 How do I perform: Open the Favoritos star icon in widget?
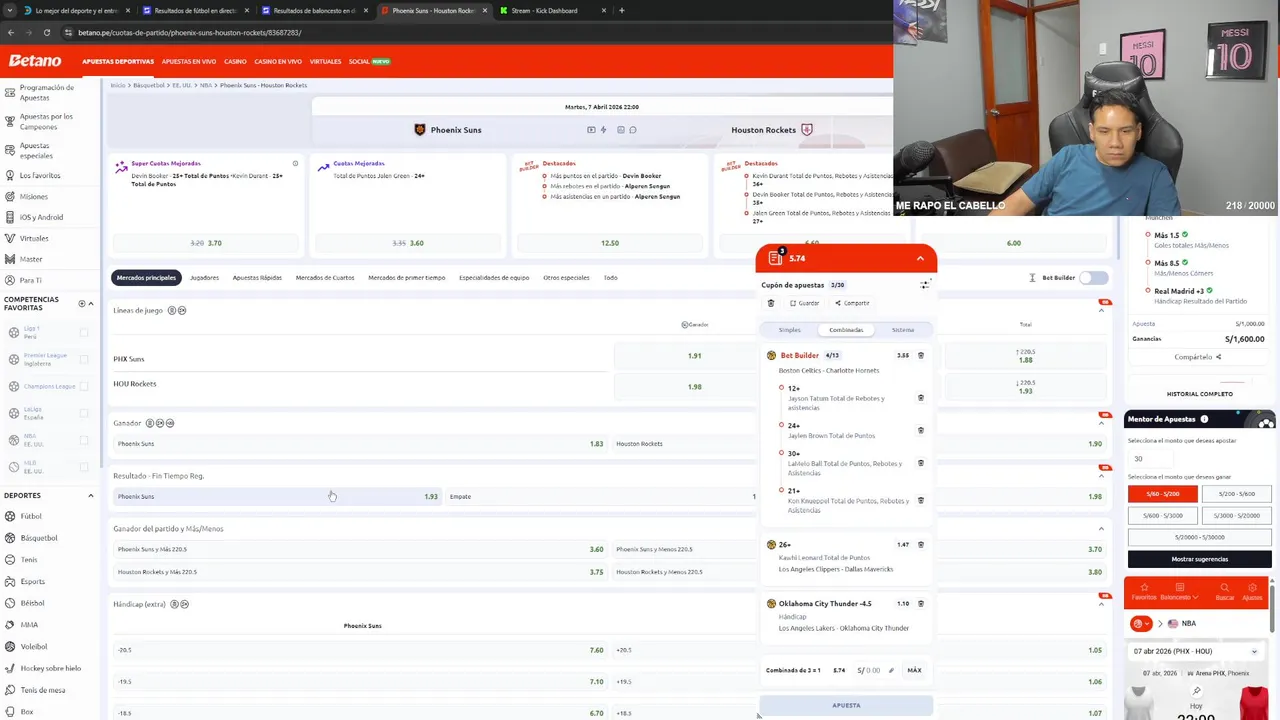click(1144, 589)
